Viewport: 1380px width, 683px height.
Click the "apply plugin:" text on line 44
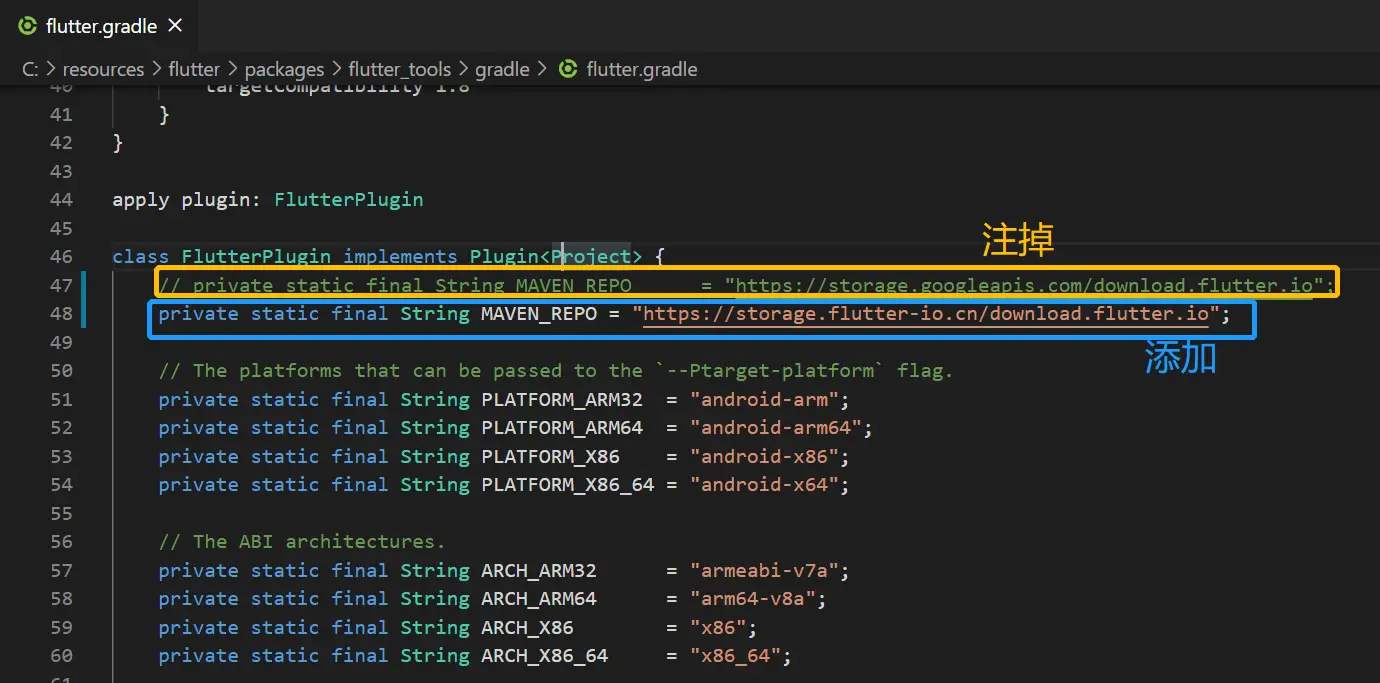187,200
